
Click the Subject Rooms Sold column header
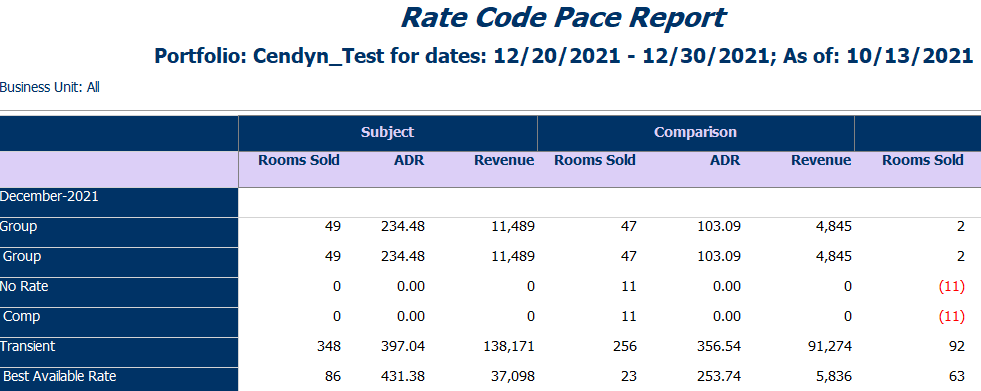(x=299, y=160)
